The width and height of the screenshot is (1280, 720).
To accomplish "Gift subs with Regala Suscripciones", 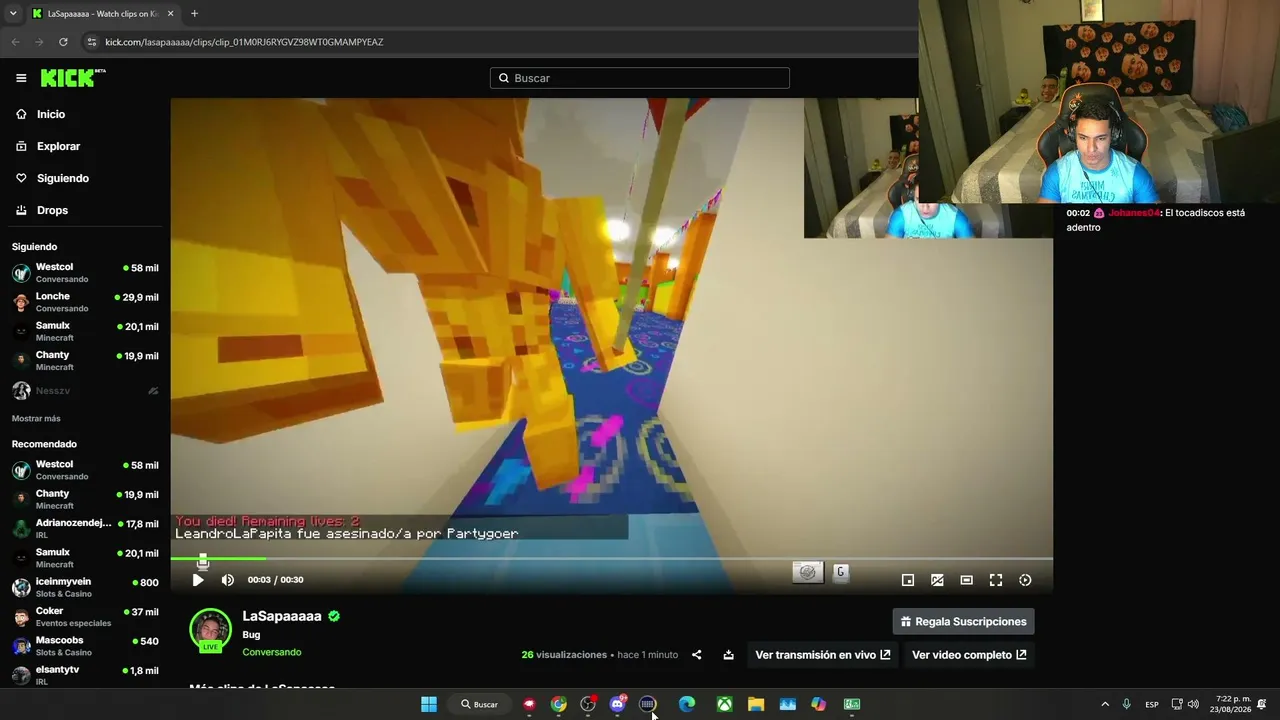I will pos(964,622).
